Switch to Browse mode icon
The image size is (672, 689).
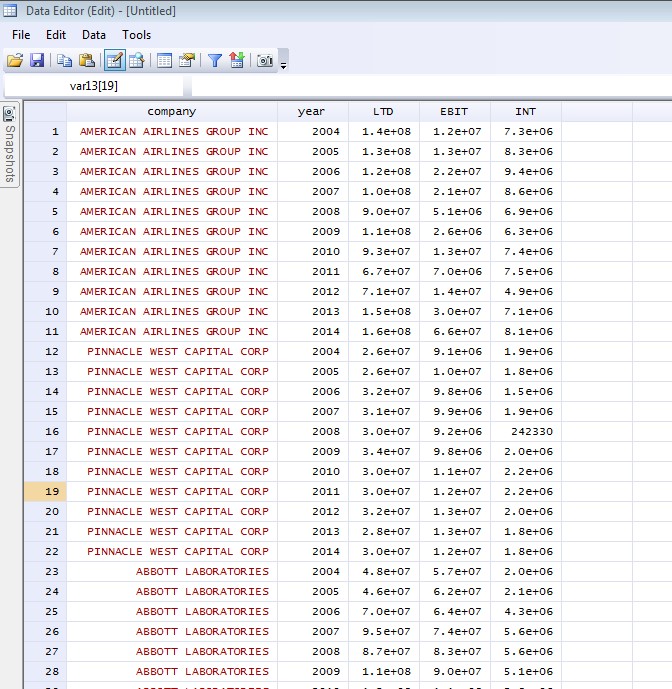[x=137, y=60]
